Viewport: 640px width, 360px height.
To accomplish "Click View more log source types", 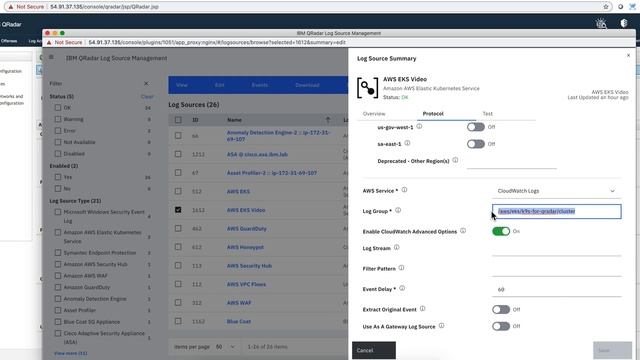I will point(71,353).
